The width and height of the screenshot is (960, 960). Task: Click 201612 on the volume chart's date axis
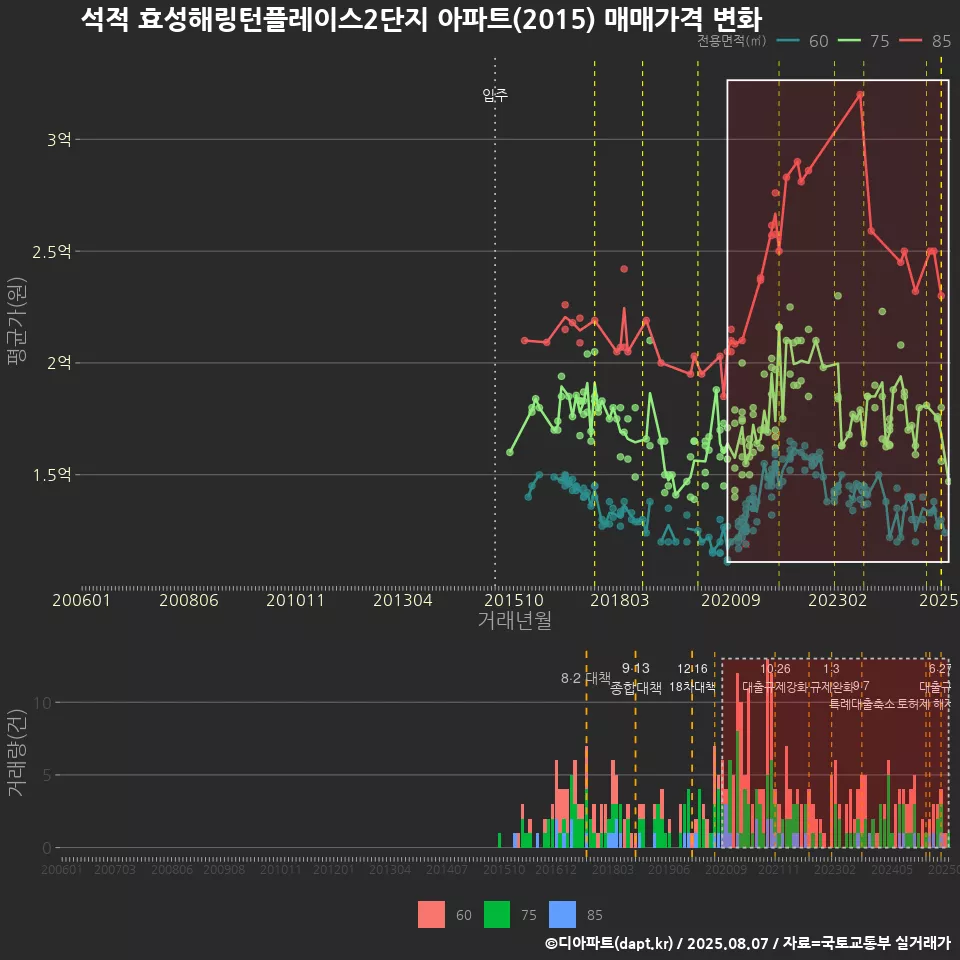point(556,869)
